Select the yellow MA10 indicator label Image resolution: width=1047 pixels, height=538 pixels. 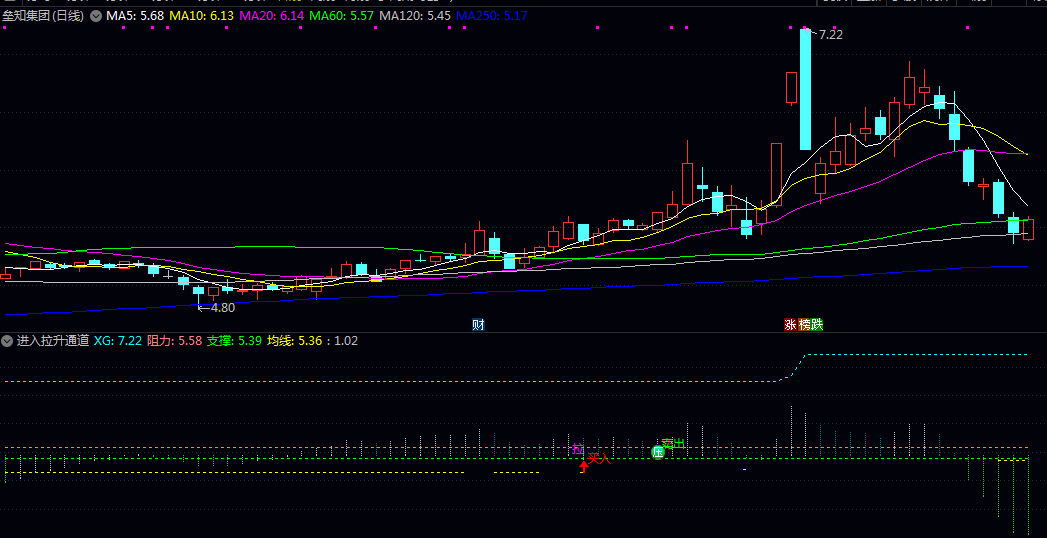tap(200, 16)
